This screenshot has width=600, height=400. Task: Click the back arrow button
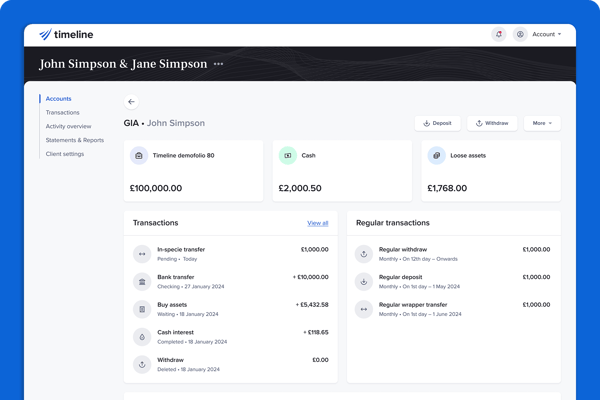pyautogui.click(x=131, y=101)
